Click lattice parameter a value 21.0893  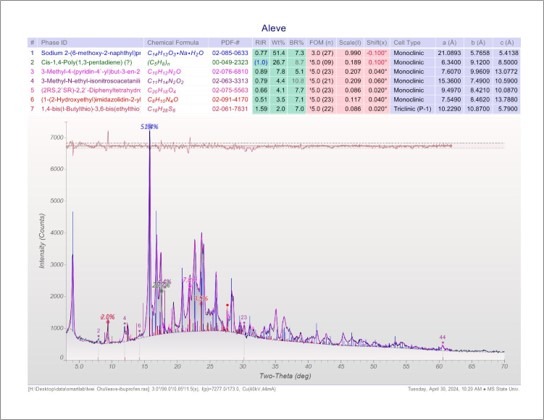(x=449, y=53)
